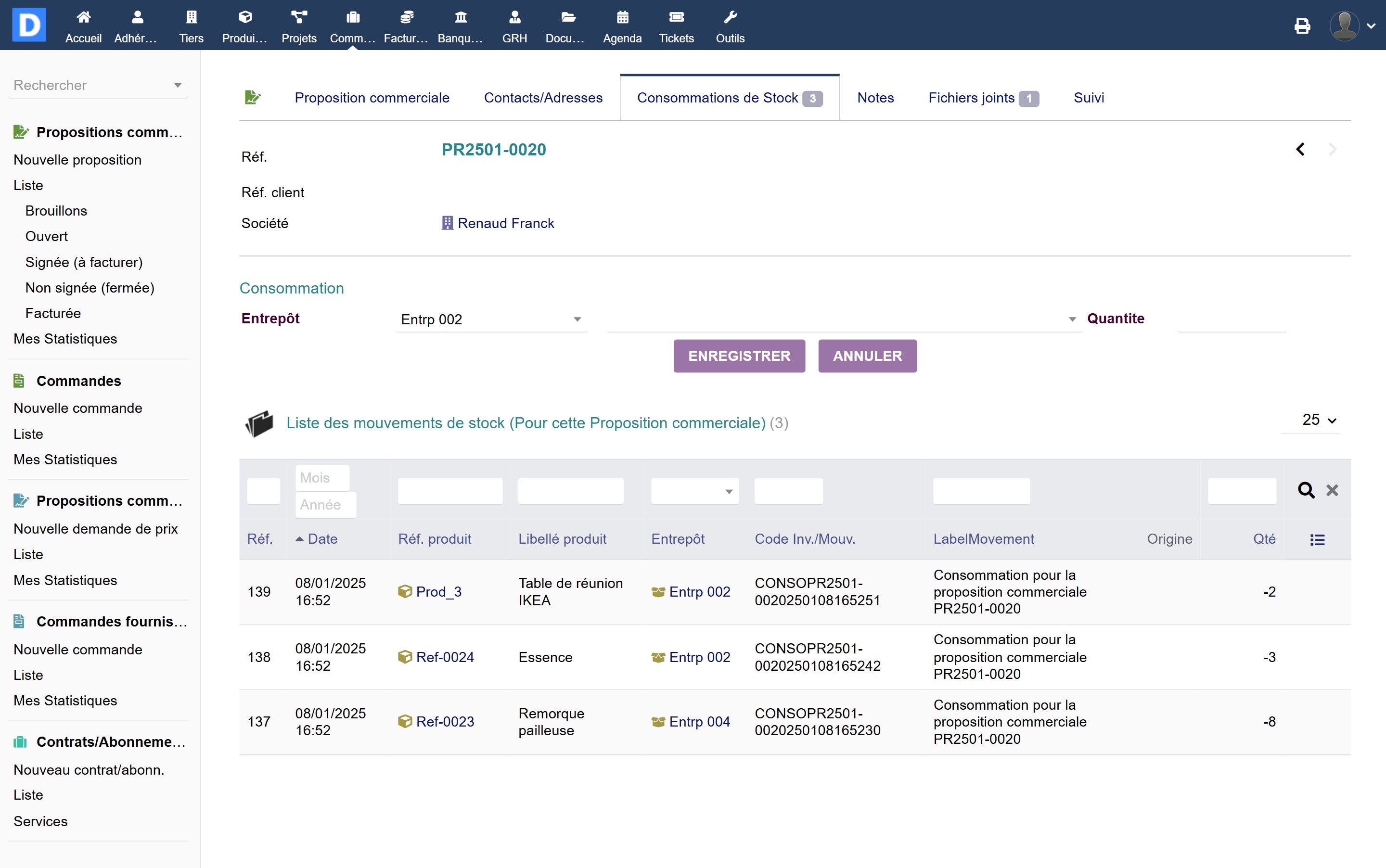Open the Banques module icon
Screen dimensions: 1386x868
click(461, 18)
